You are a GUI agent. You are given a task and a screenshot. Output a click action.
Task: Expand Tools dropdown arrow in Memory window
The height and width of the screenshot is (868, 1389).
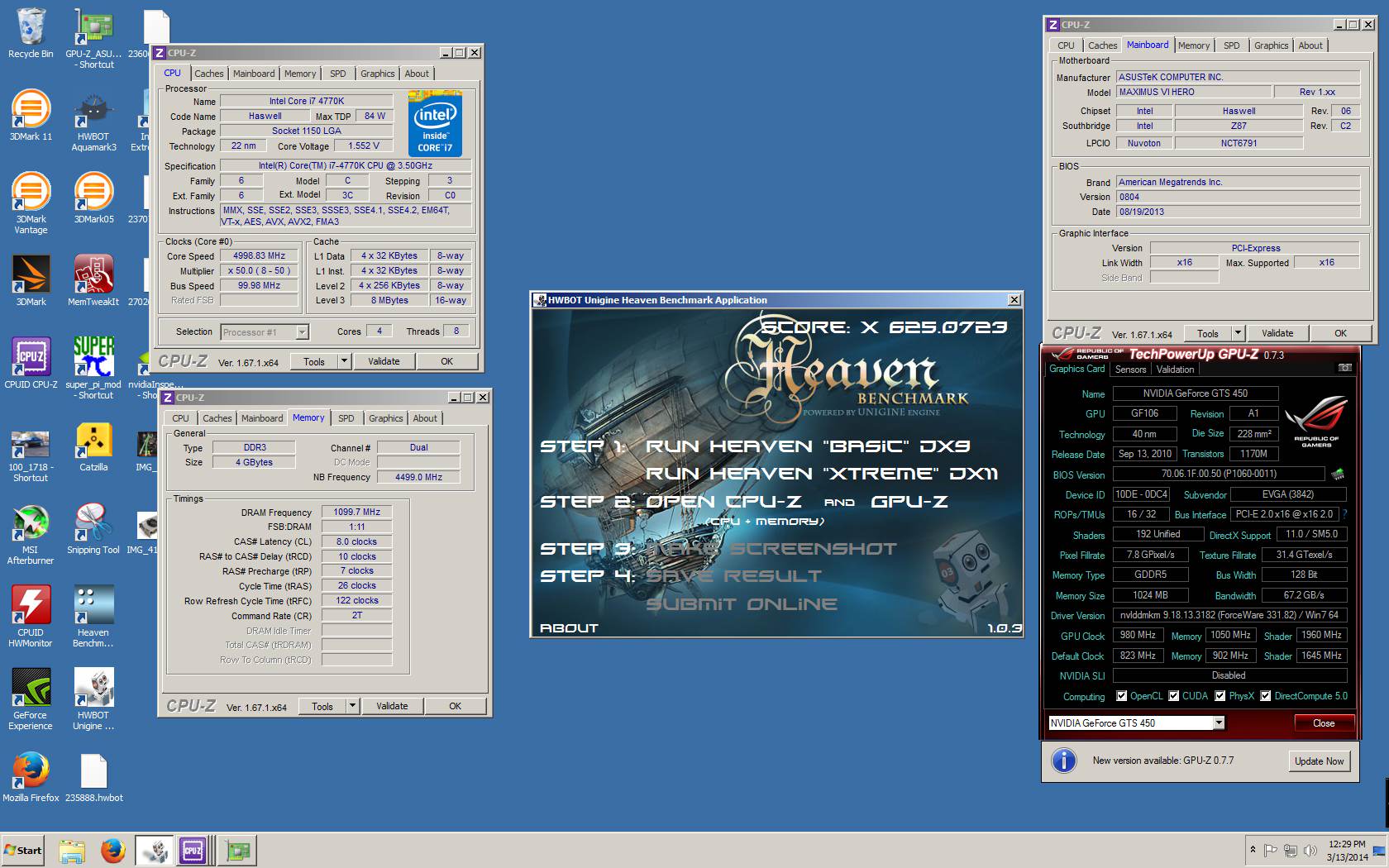click(x=353, y=706)
